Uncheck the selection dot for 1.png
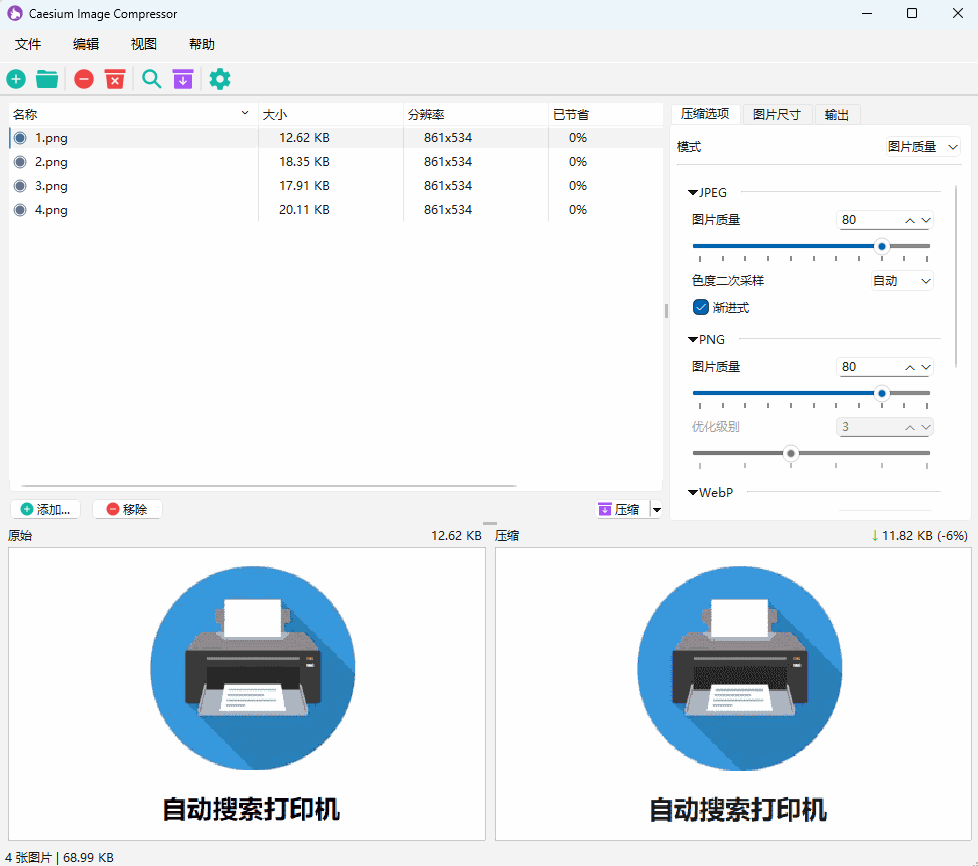This screenshot has height=866, width=978. (20, 137)
